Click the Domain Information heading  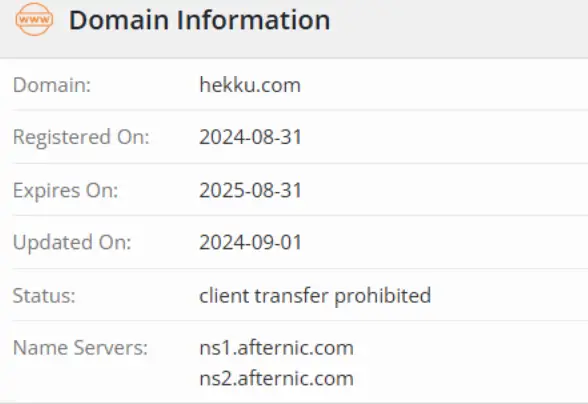pos(200,20)
